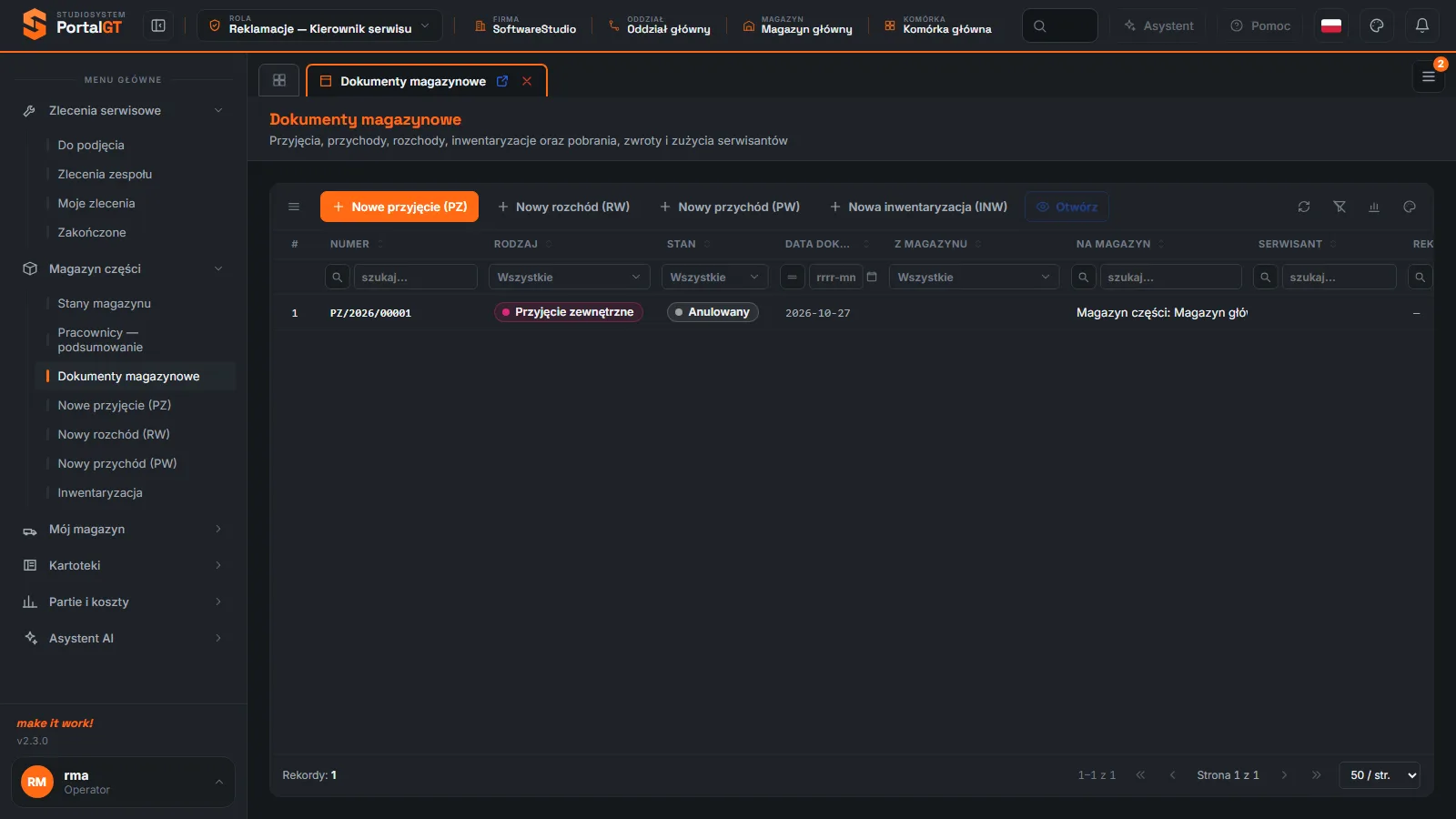Open the Rodzaj Wszystkie dropdown
1456x819 pixels.
pos(569,277)
